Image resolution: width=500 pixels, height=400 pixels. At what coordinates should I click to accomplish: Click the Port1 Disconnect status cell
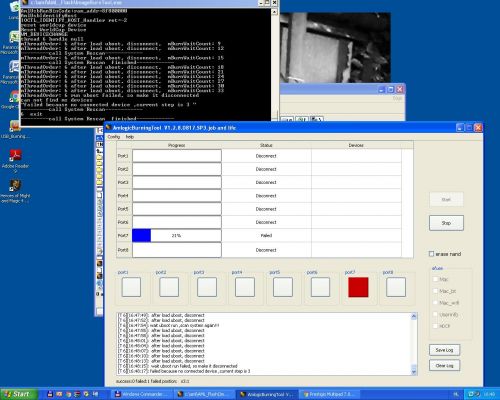266,156
